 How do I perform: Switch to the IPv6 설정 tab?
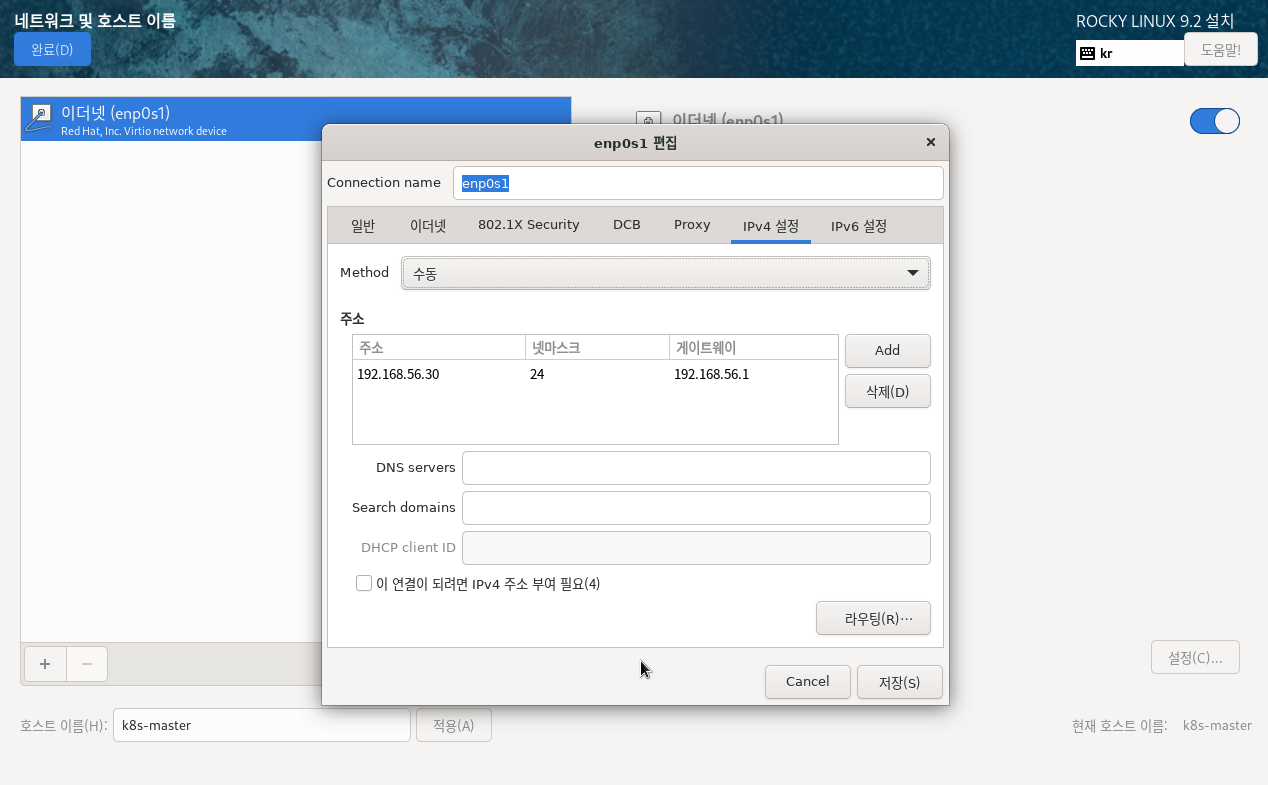click(x=859, y=226)
